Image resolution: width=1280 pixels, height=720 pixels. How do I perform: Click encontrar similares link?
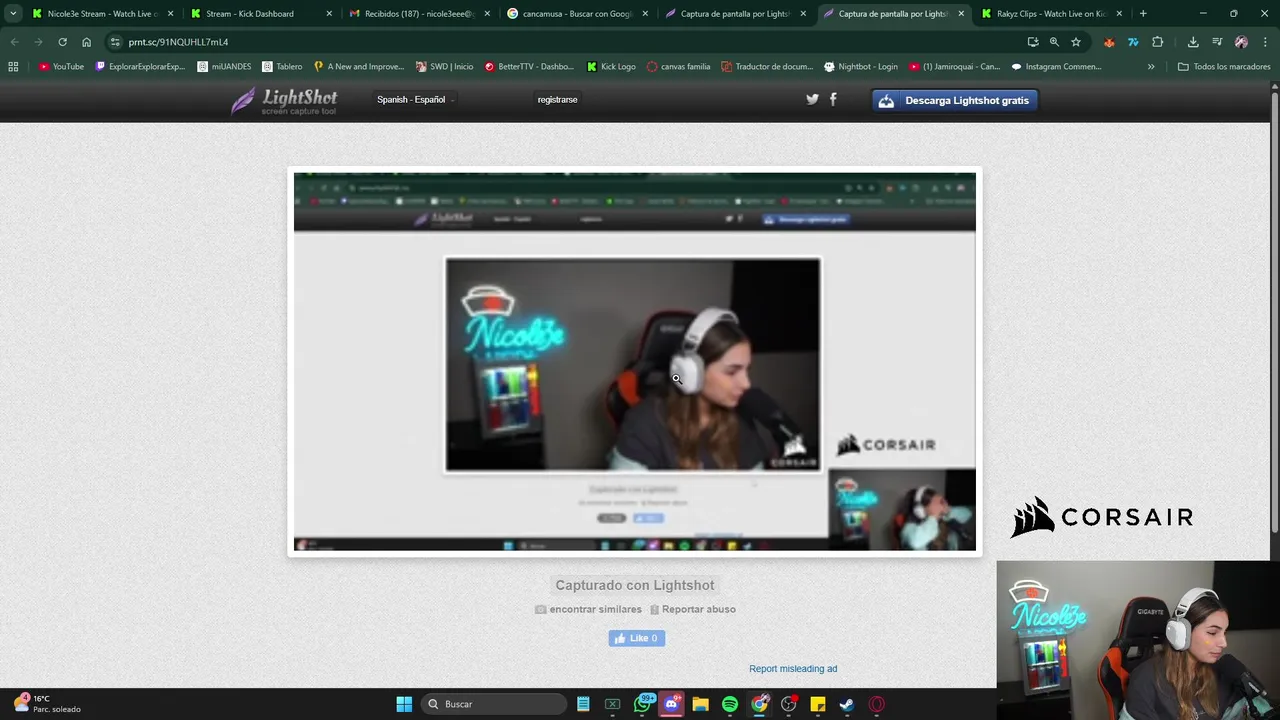(x=588, y=609)
